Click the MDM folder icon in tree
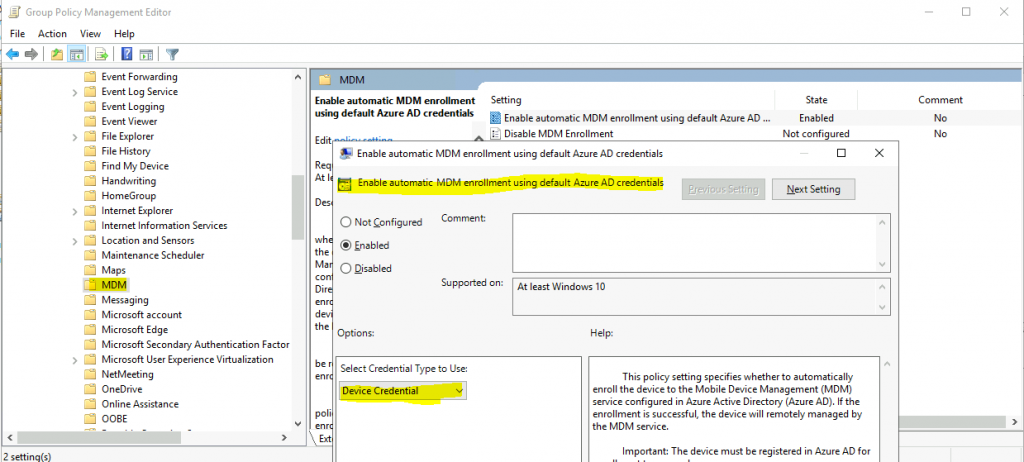The image size is (1024, 462). pos(90,285)
